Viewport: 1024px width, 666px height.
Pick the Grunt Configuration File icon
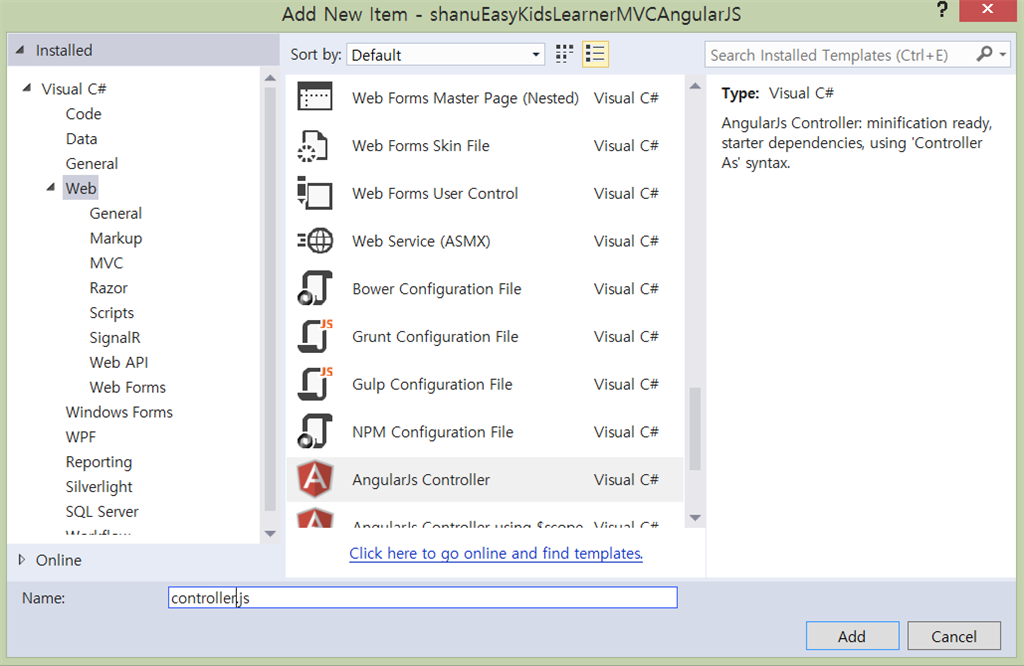tap(315, 337)
